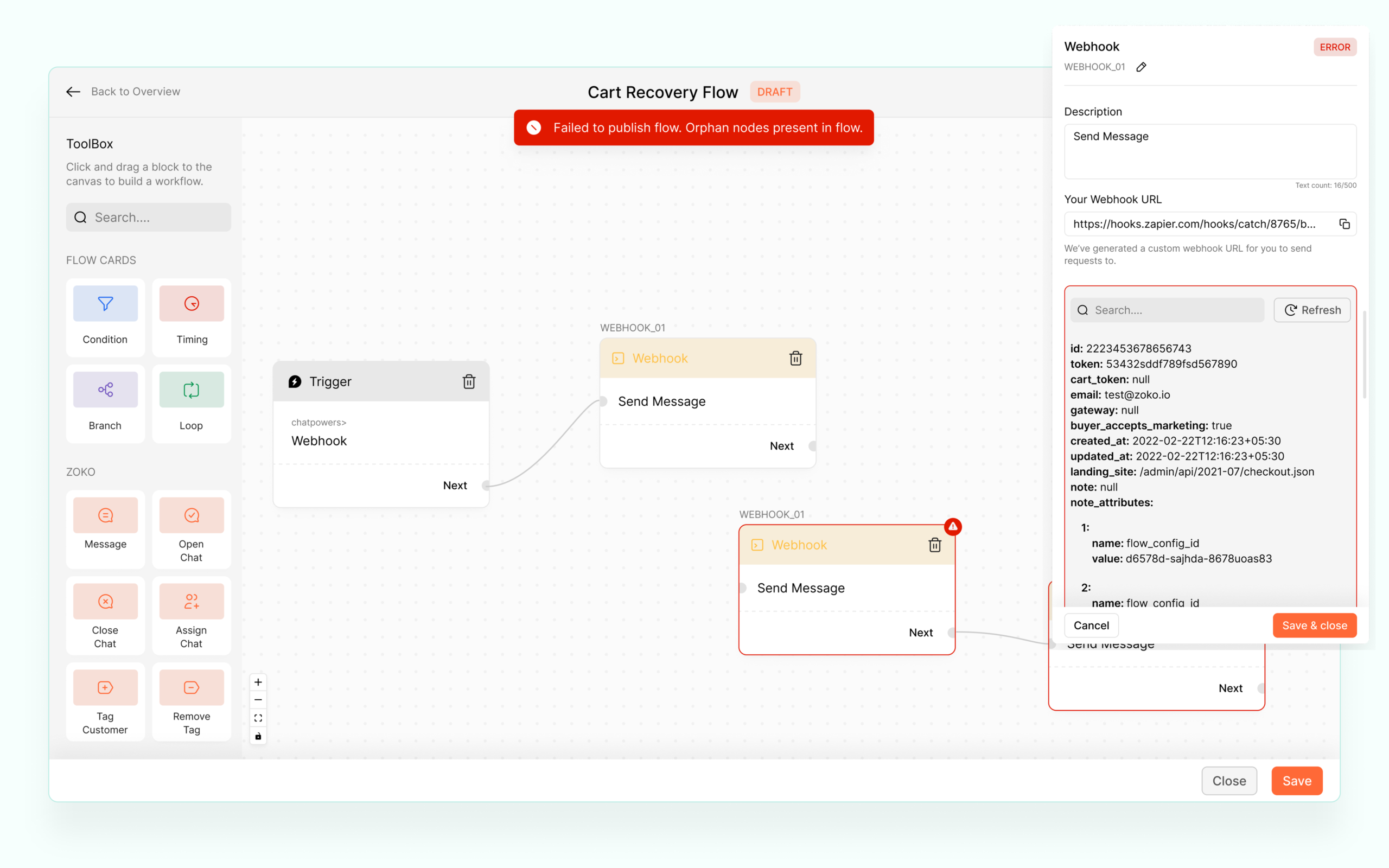Delete the errored Webhook node via trash icon
Viewport: 1389px width, 868px height.
click(935, 545)
